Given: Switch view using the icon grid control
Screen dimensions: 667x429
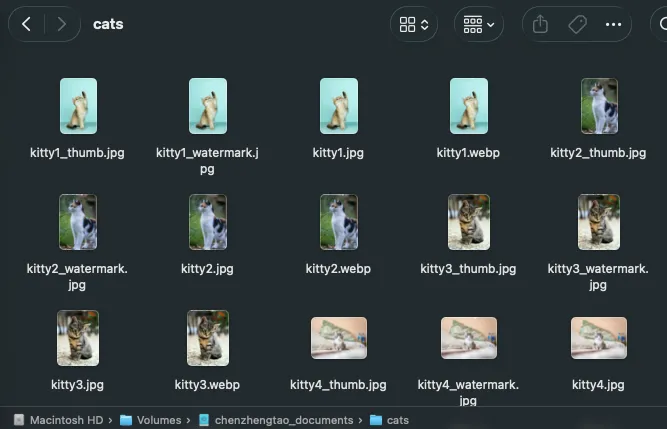Looking at the screenshot, I should 413,24.
